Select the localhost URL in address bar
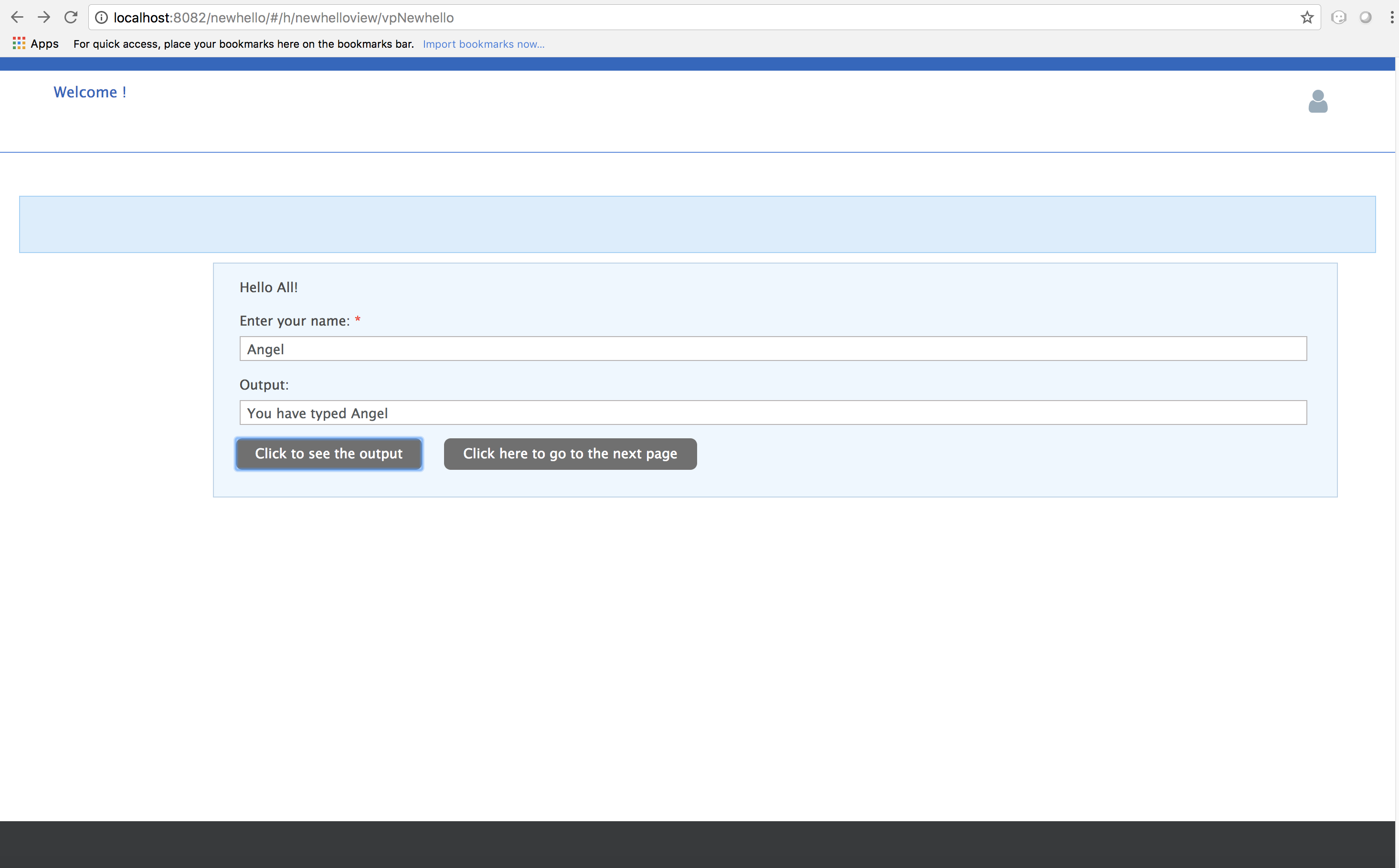Image resolution: width=1399 pixels, height=868 pixels. [x=284, y=18]
